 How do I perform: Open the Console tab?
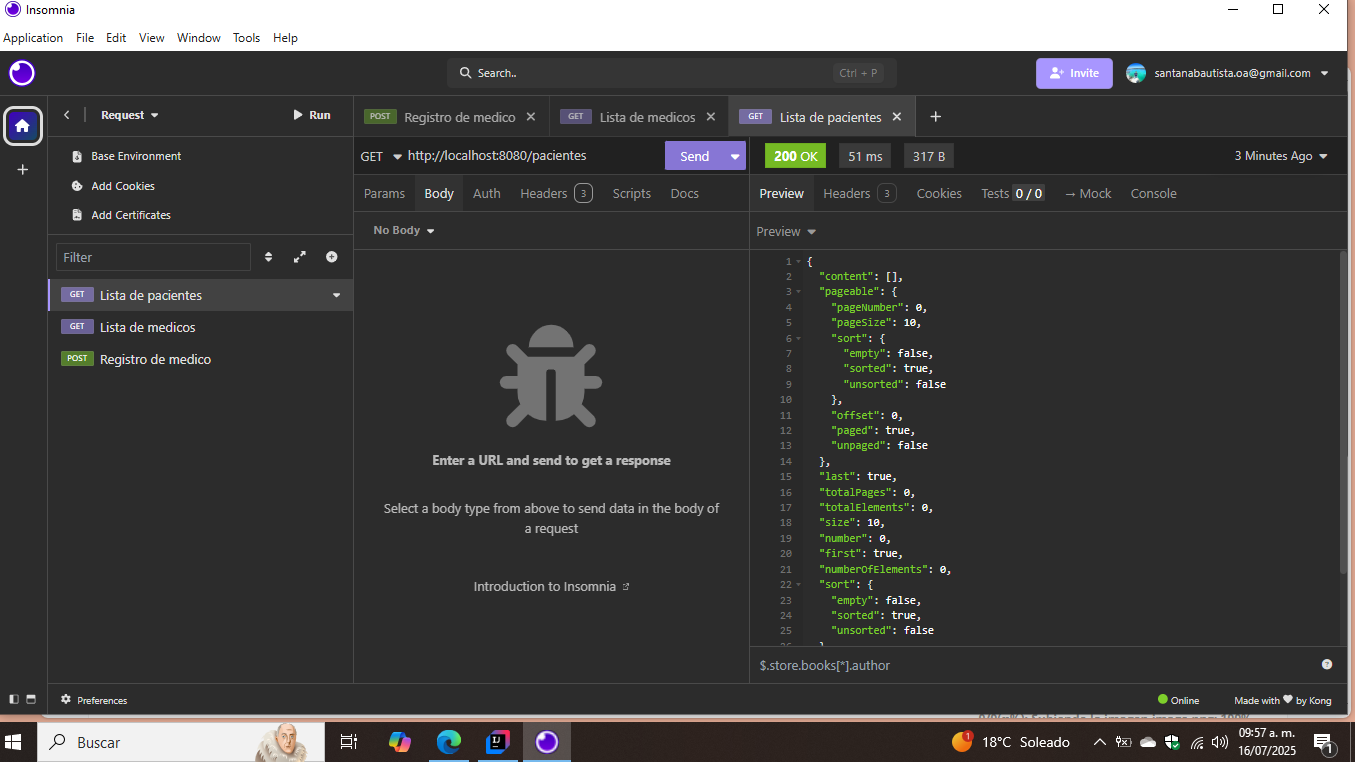click(x=1153, y=194)
